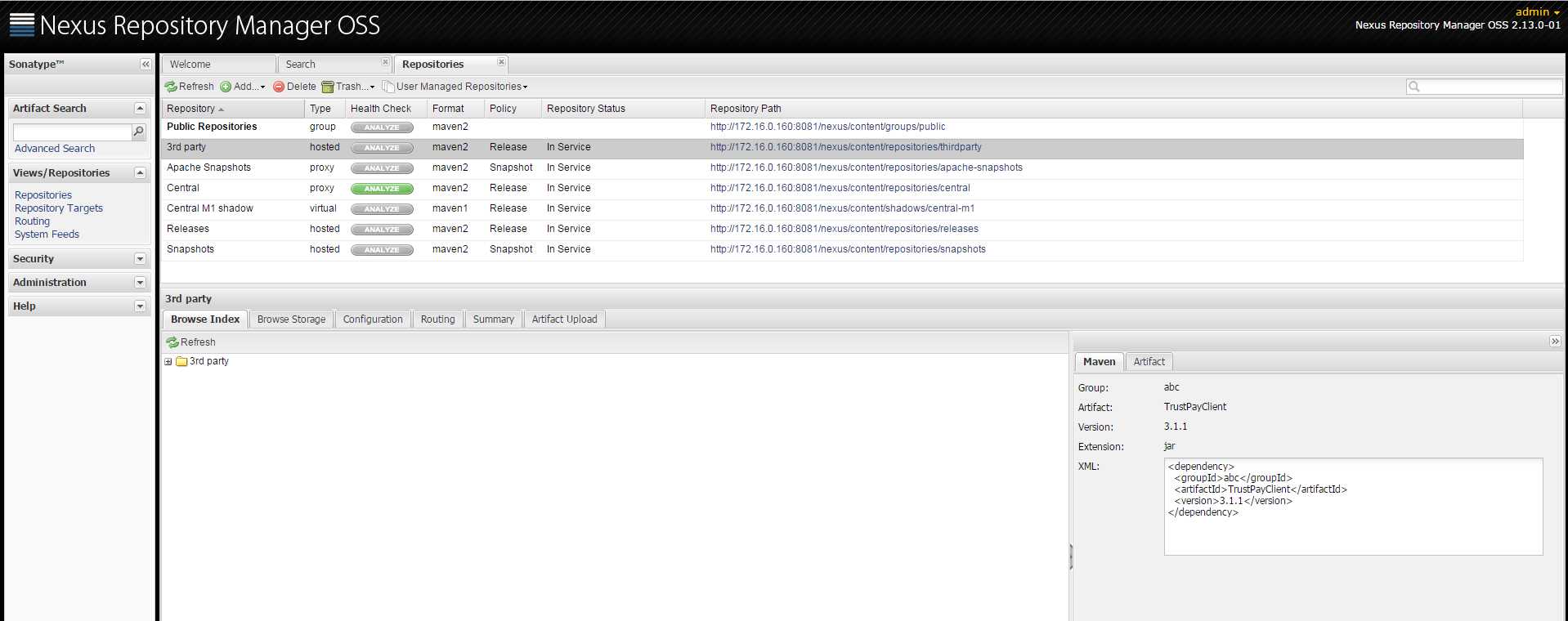Open the admin user dropdown
This screenshot has height=621, width=1568.
tap(1537, 11)
